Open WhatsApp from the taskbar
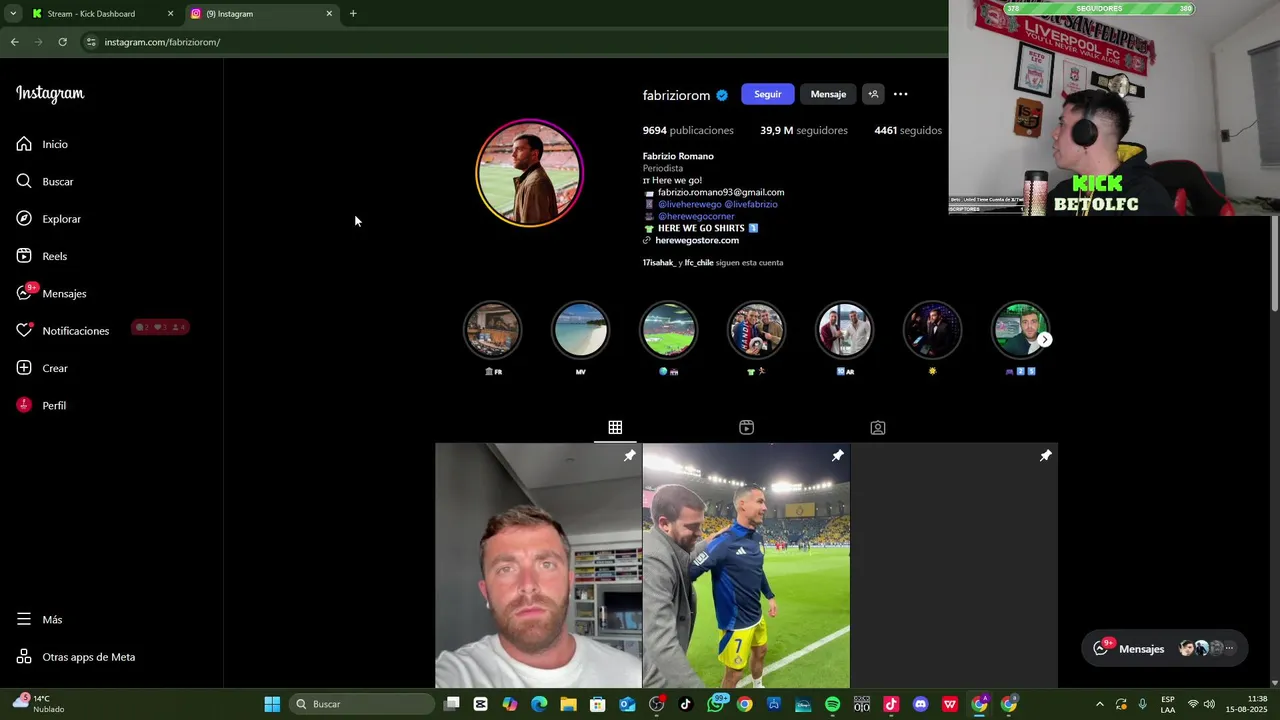 [715, 704]
